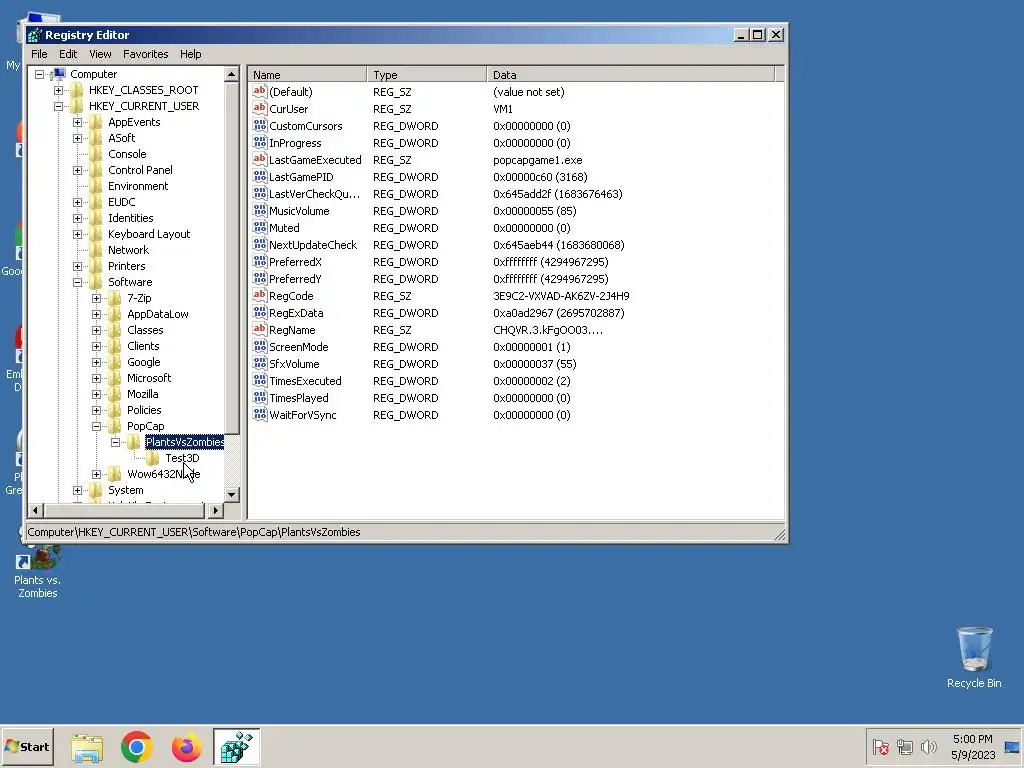Launch Firefox from the taskbar

click(x=186, y=748)
